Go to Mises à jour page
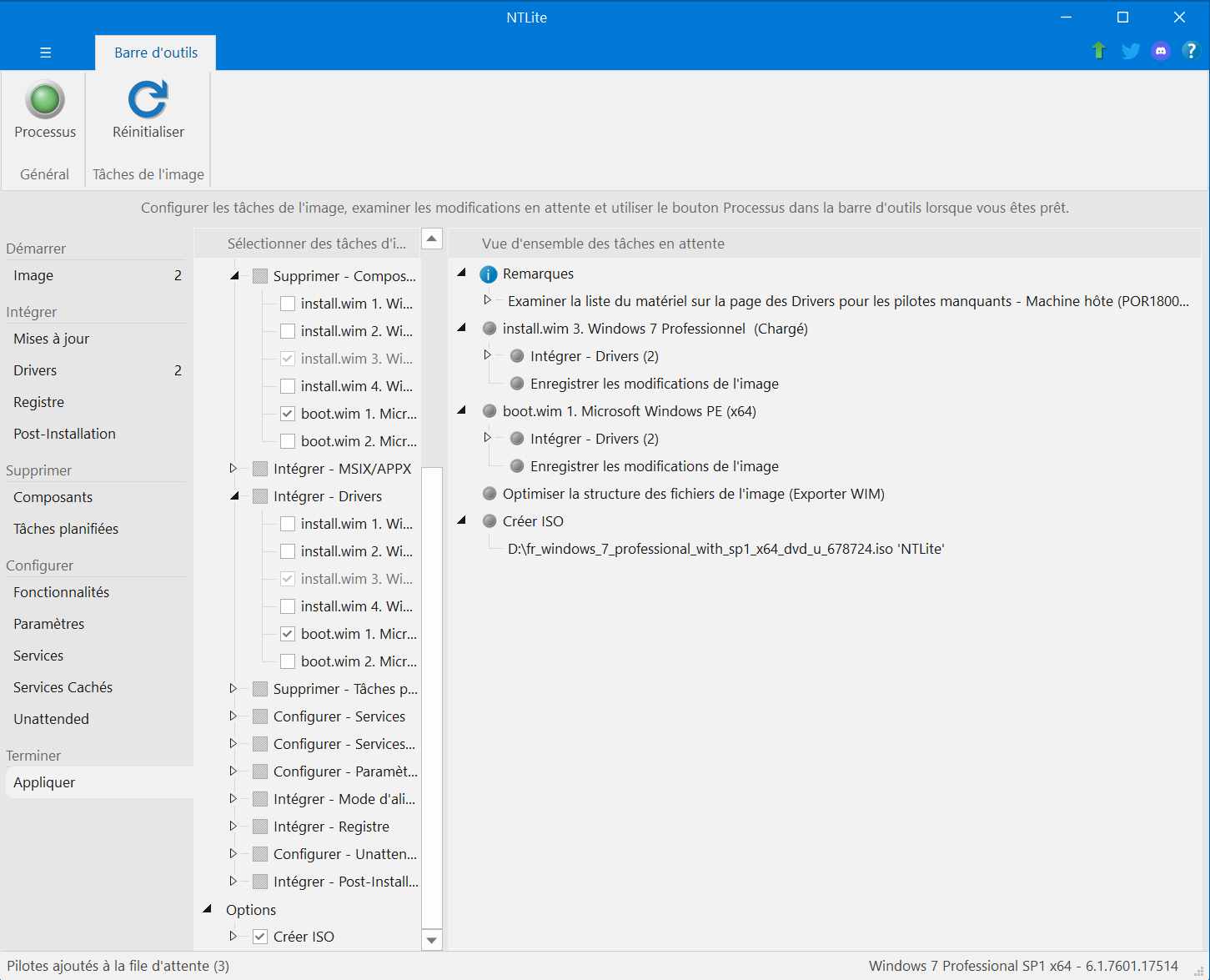The width and height of the screenshot is (1210, 980). click(97, 339)
